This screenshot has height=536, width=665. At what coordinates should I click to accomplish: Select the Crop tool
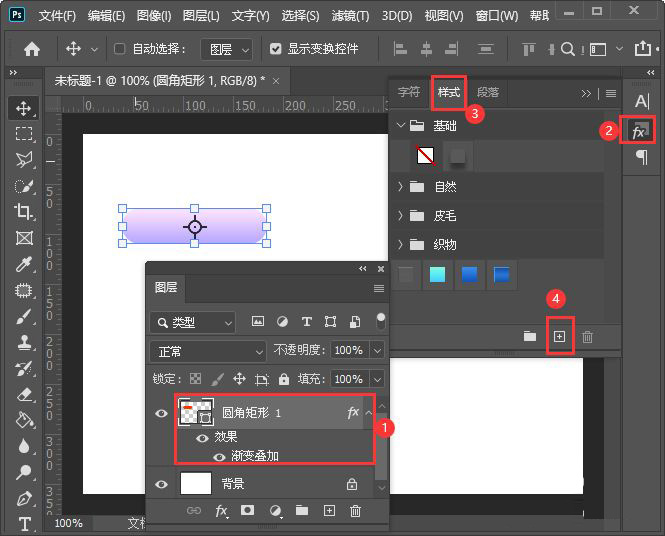tap(24, 212)
